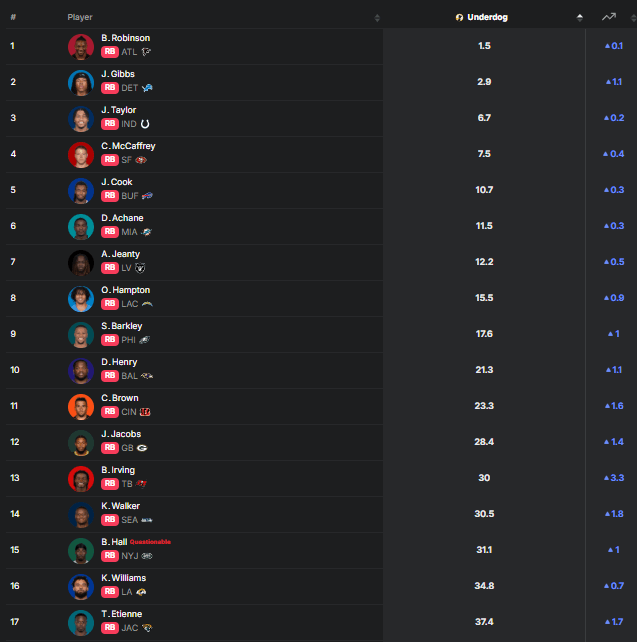Click the Player column header label
Image resolution: width=637 pixels, height=642 pixels.
click(x=80, y=18)
